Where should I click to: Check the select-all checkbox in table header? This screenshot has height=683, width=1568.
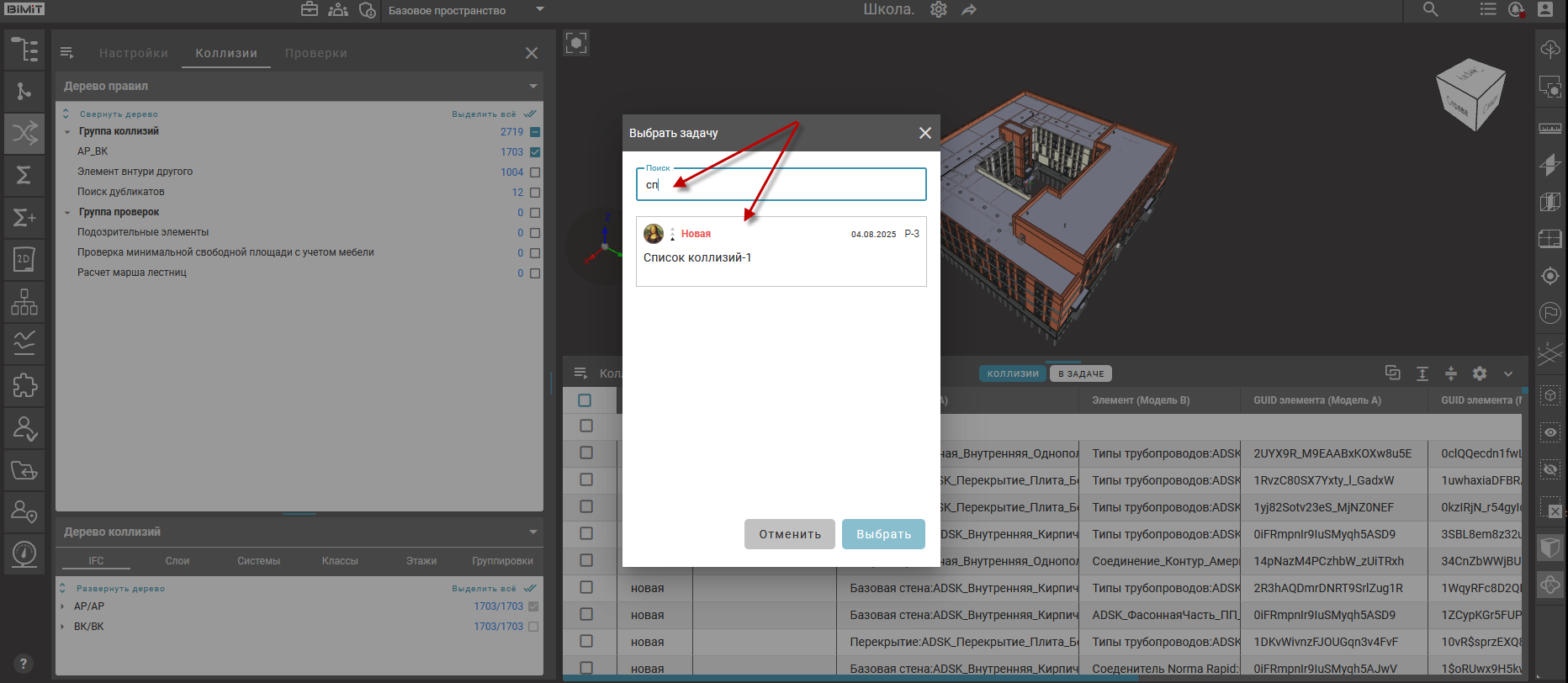point(585,400)
